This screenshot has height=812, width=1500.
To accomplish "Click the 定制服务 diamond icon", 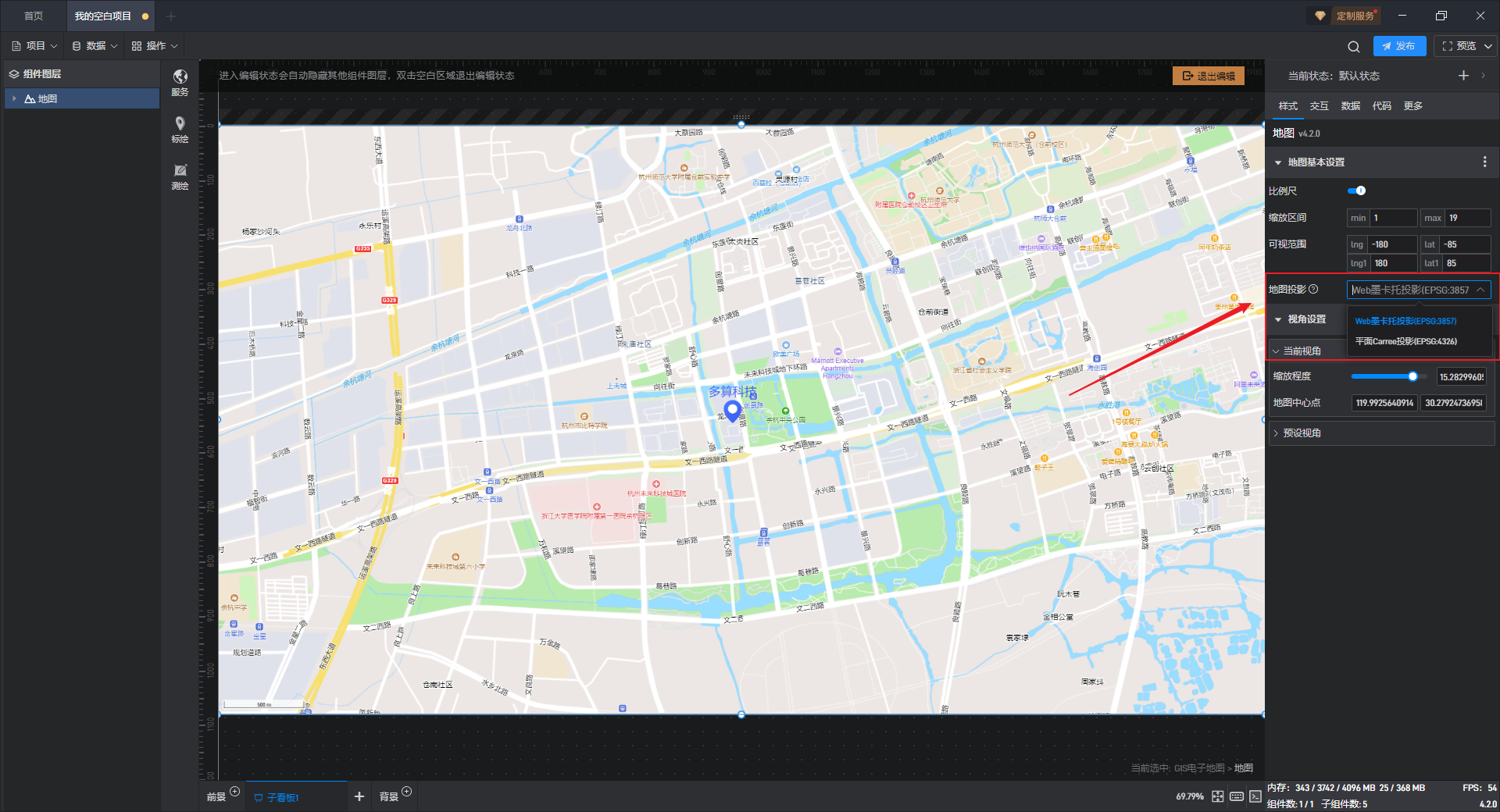I will click(x=1320, y=16).
